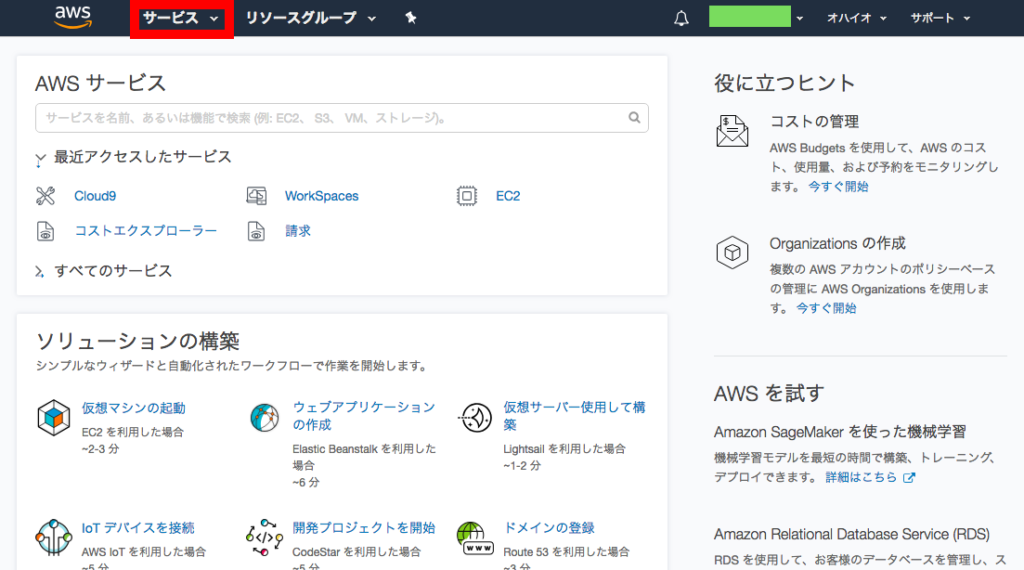The image size is (1024, 570).
Task: Click the コストエクスプローラー document icon
Action: pyautogui.click(x=45, y=231)
